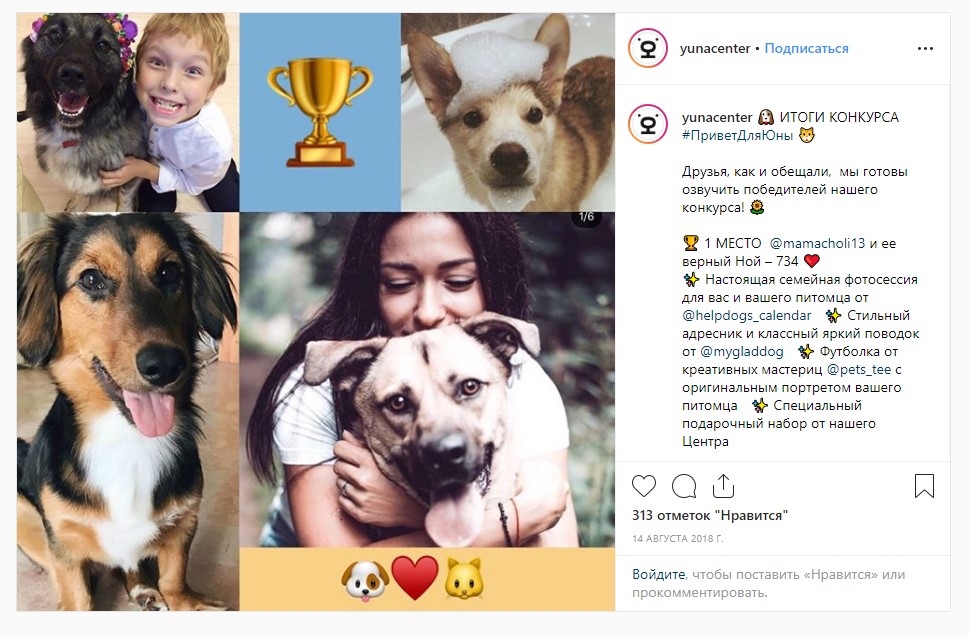Open the three-dot more options menu

coord(925,48)
